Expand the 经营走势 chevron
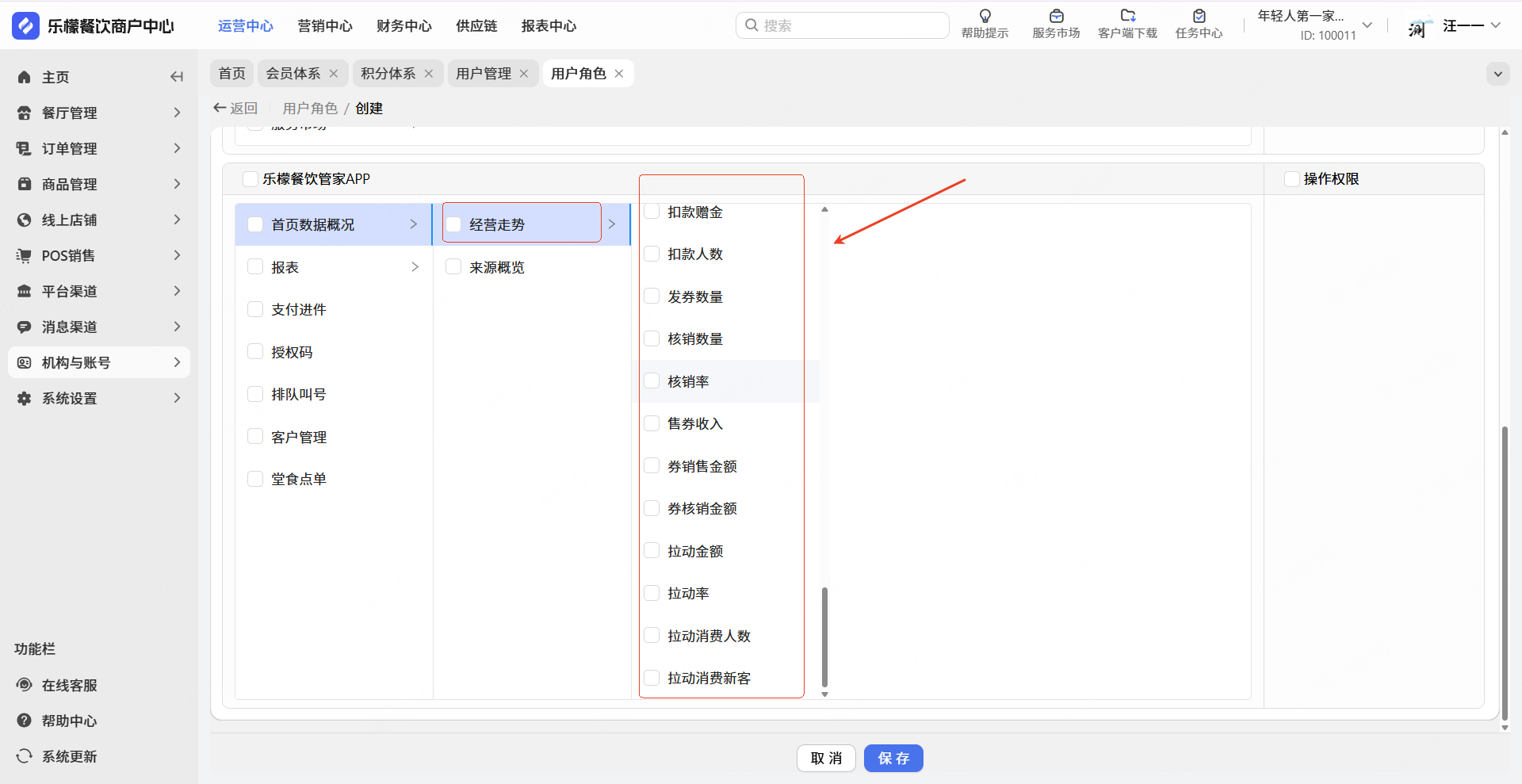This screenshot has width=1522, height=784. coord(612,224)
